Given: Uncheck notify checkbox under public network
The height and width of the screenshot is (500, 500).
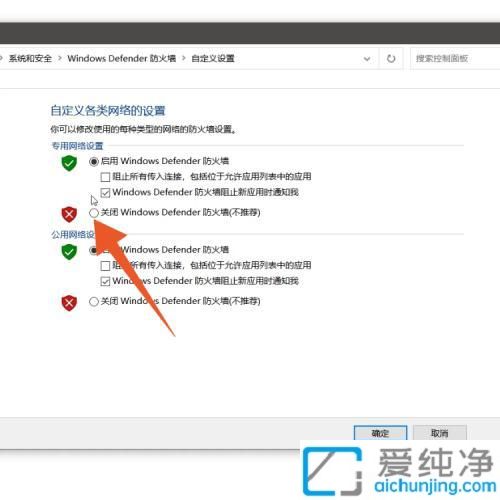Looking at the screenshot, I should tap(105, 281).
